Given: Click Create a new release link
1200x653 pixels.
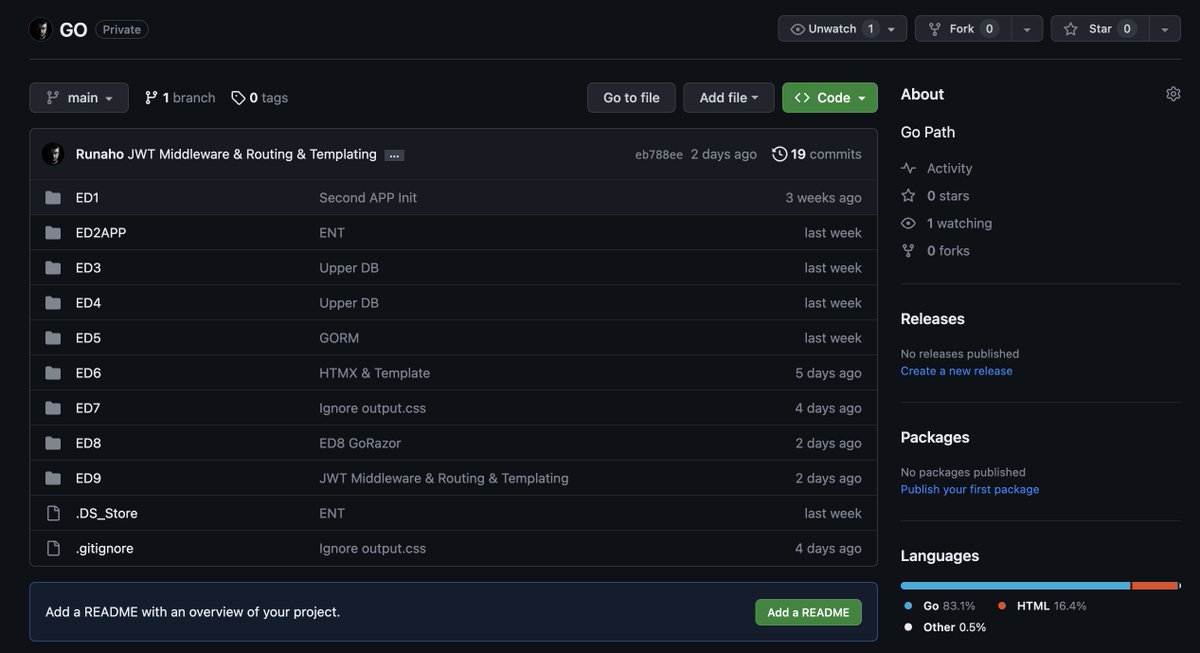Looking at the screenshot, I should coord(956,371).
